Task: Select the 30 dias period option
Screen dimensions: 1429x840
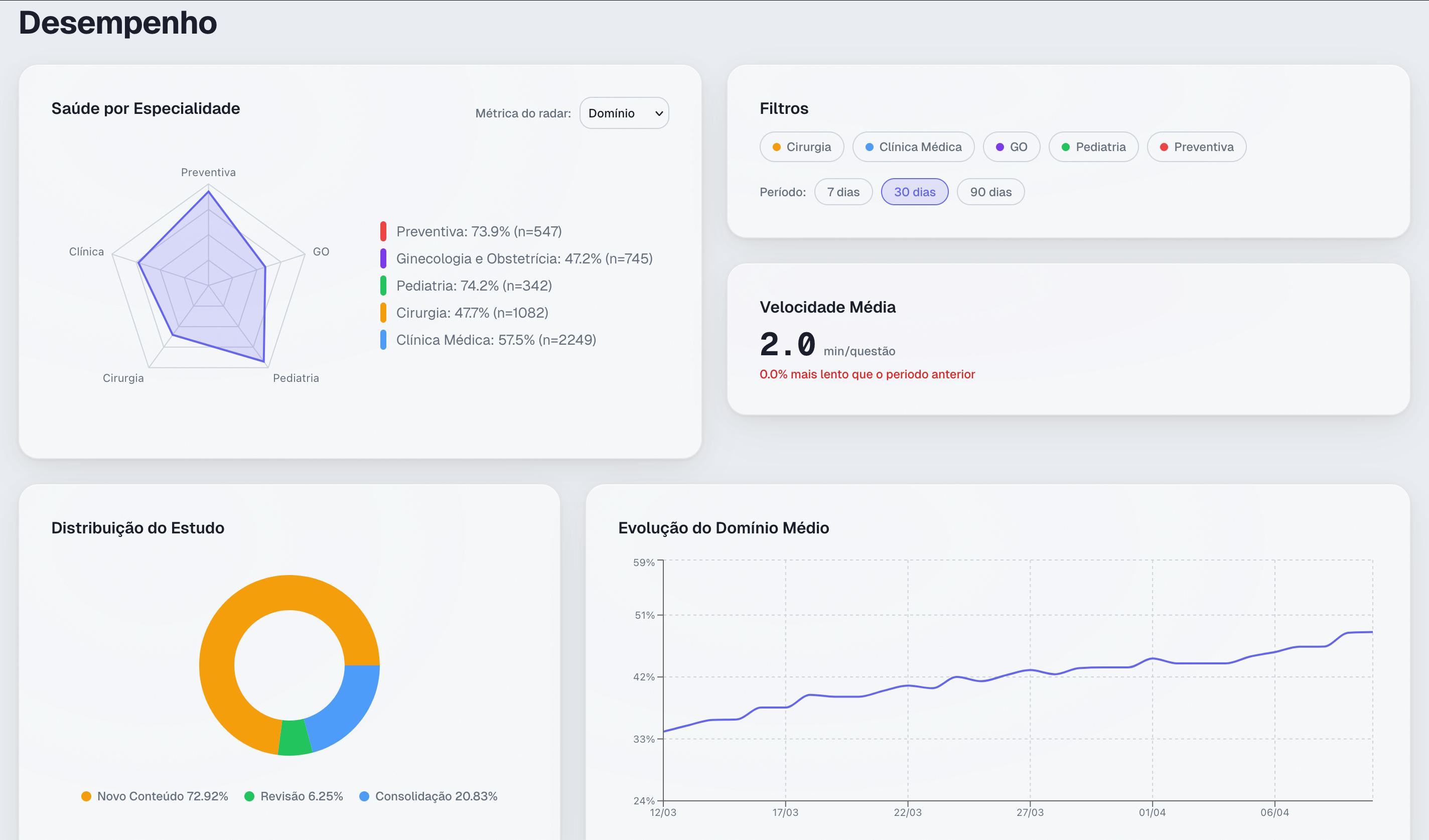Action: tap(915, 192)
